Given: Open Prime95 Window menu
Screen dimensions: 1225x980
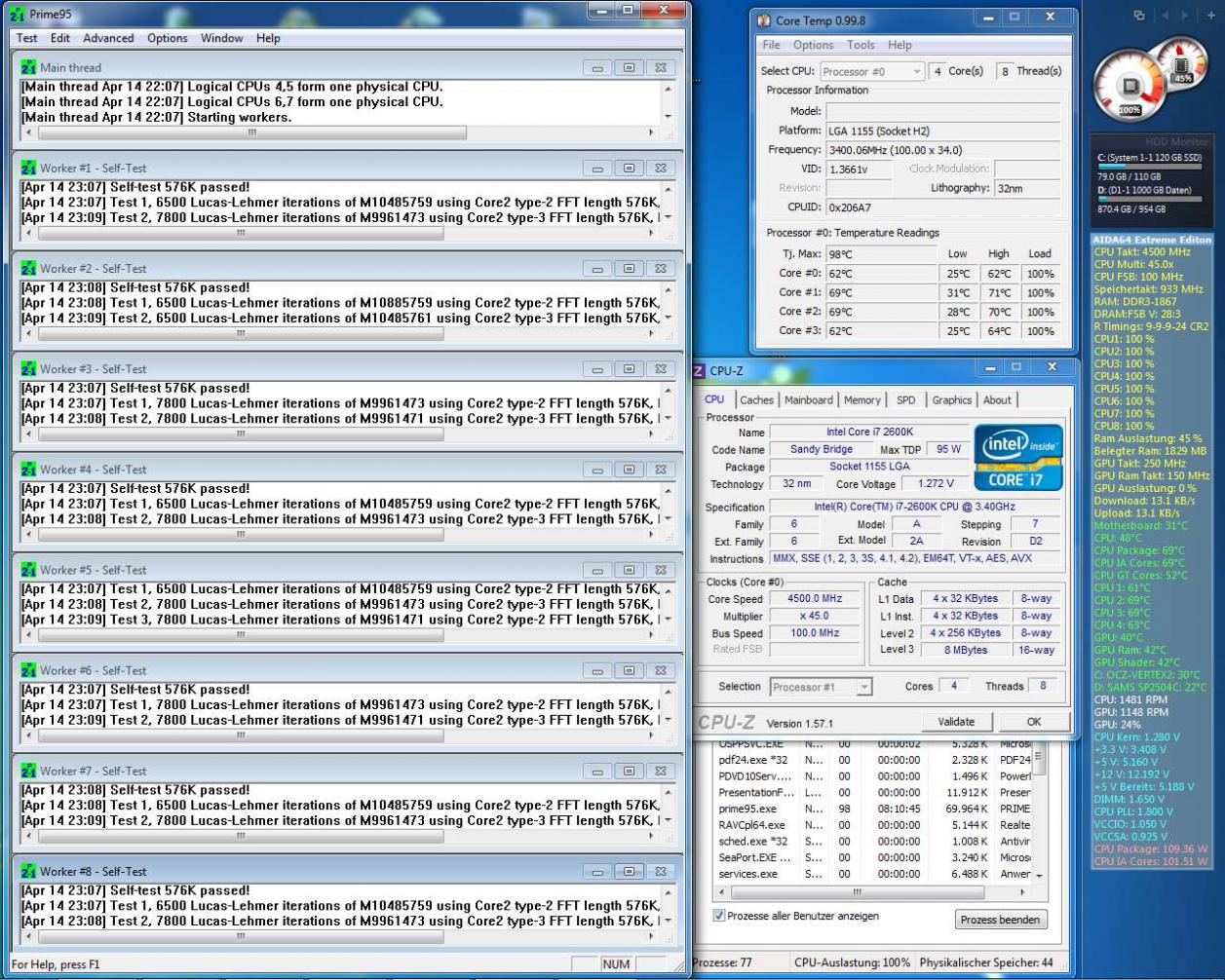Looking at the screenshot, I should click(222, 38).
